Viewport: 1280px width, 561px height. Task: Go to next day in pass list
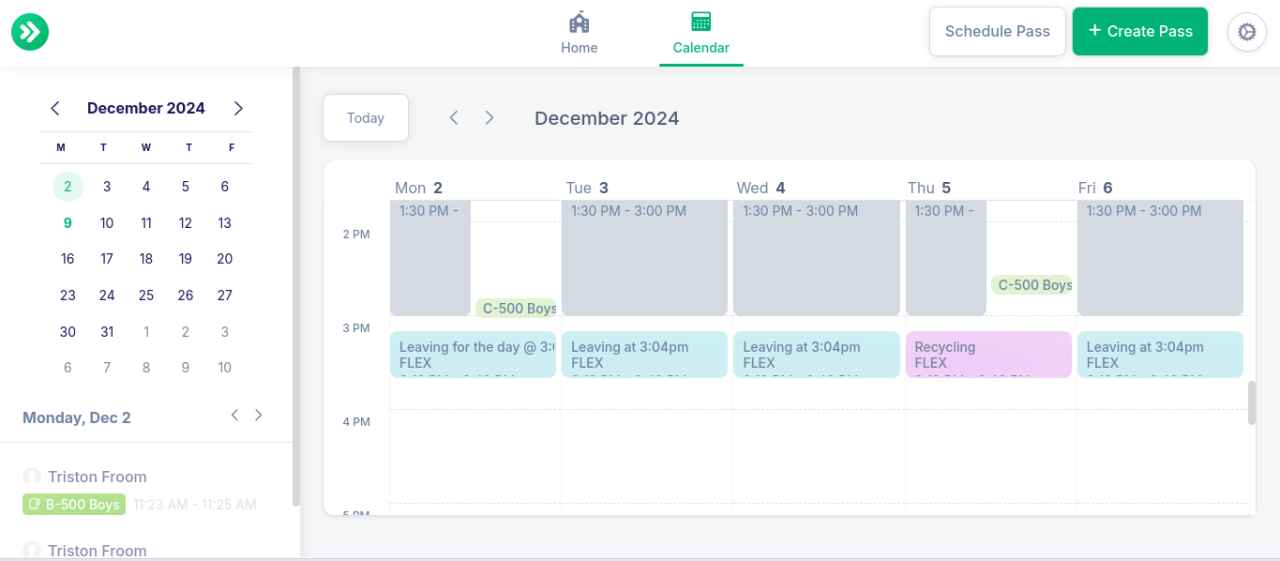click(x=259, y=415)
